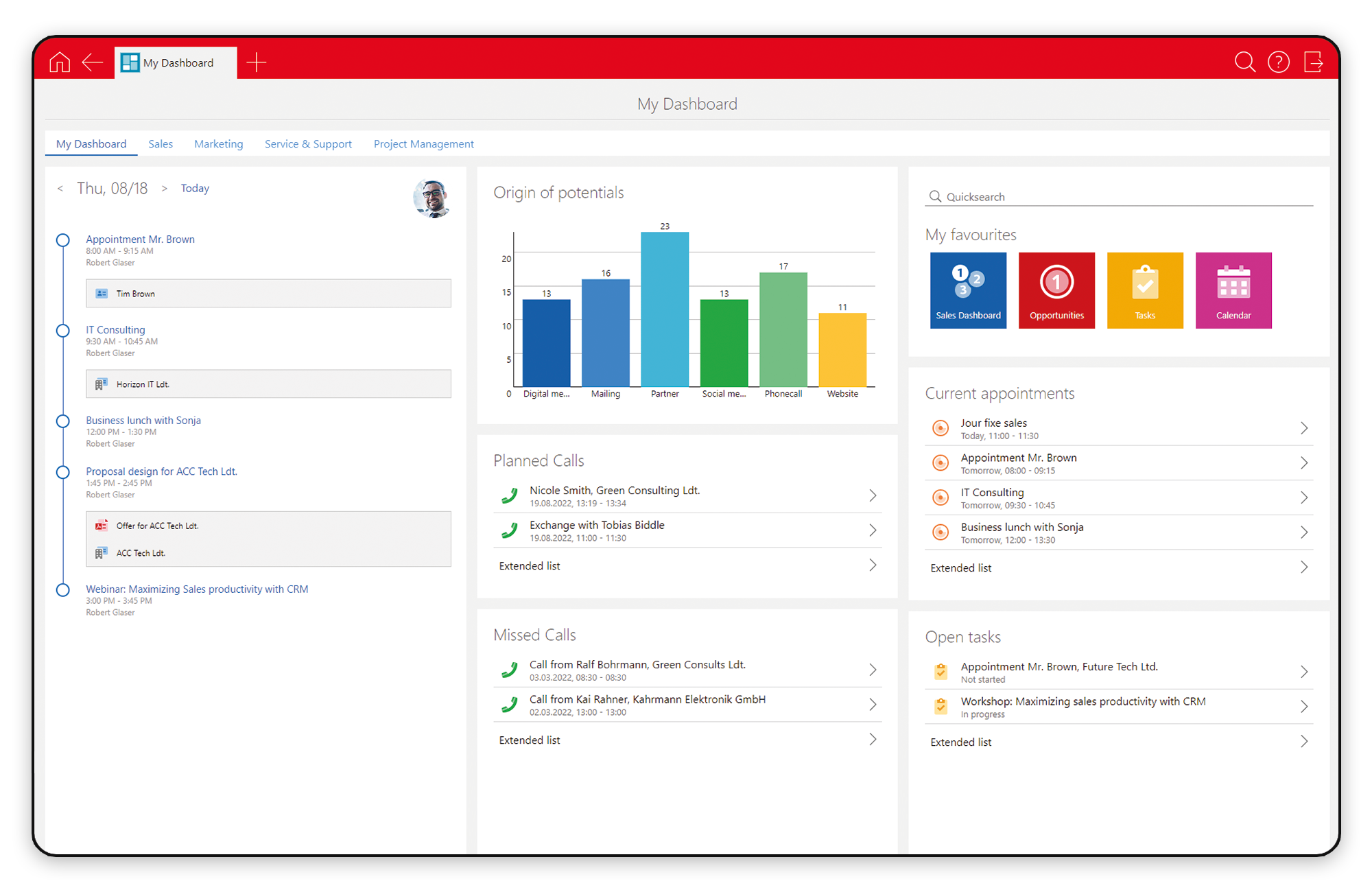Open the search from the top right
Viewport: 1372px width, 892px height.
pyautogui.click(x=1245, y=62)
